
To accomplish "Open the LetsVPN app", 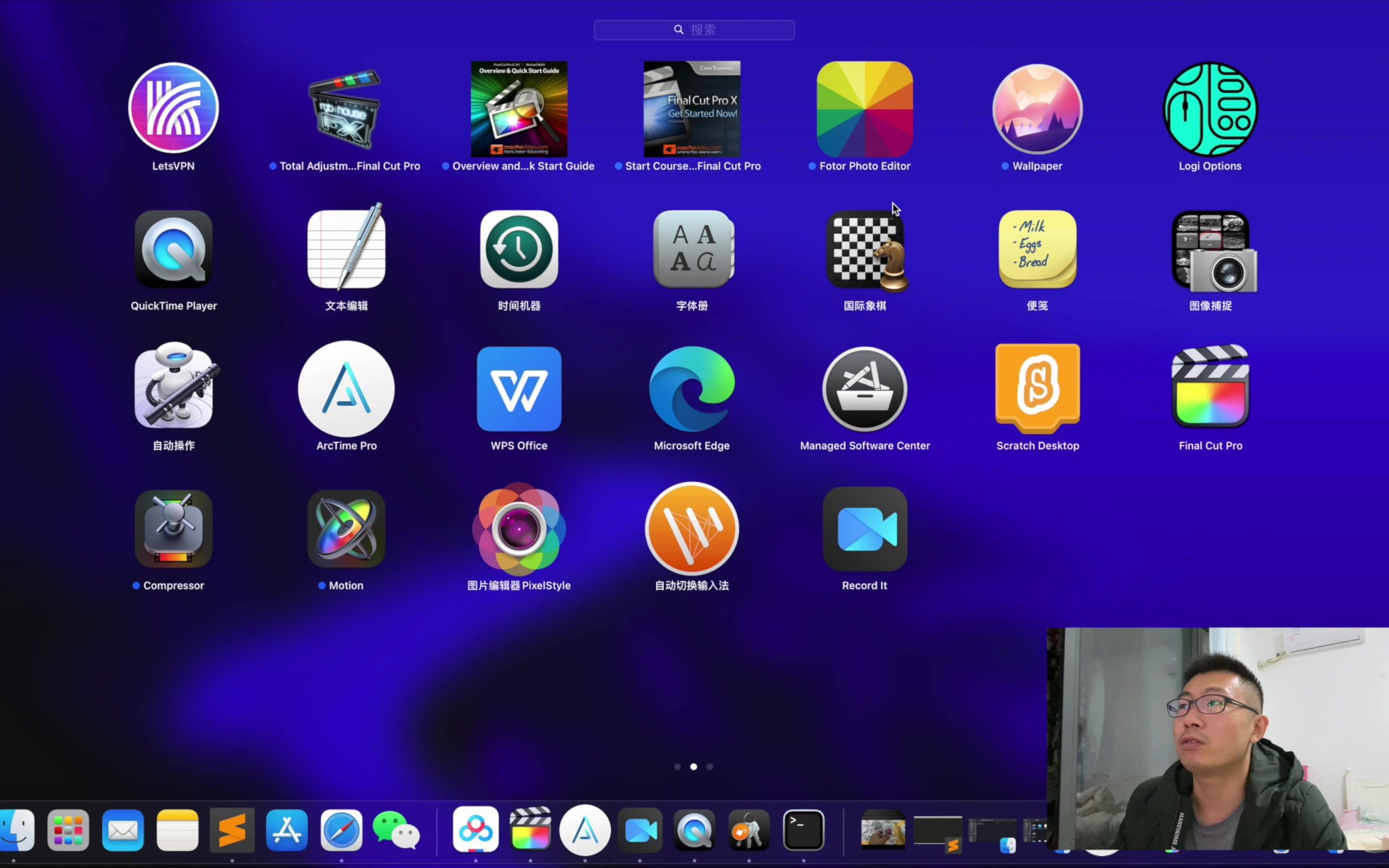I will pyautogui.click(x=174, y=108).
